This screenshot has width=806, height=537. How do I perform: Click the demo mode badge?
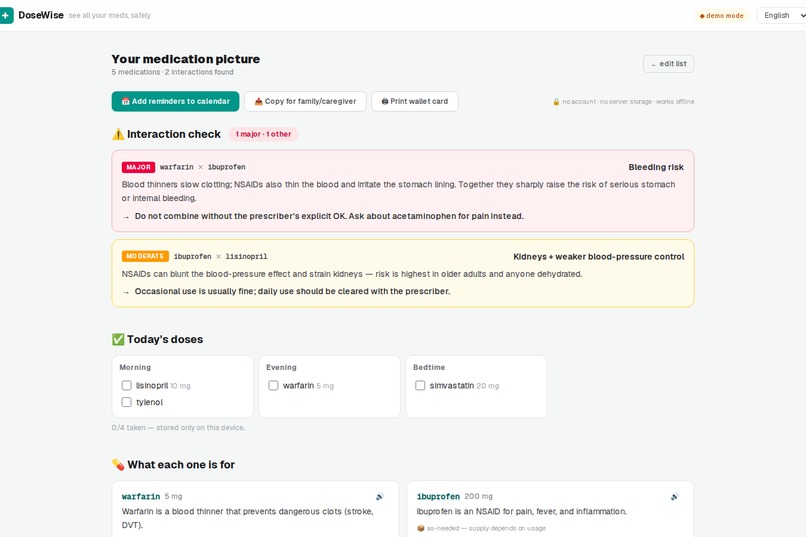[x=722, y=15]
